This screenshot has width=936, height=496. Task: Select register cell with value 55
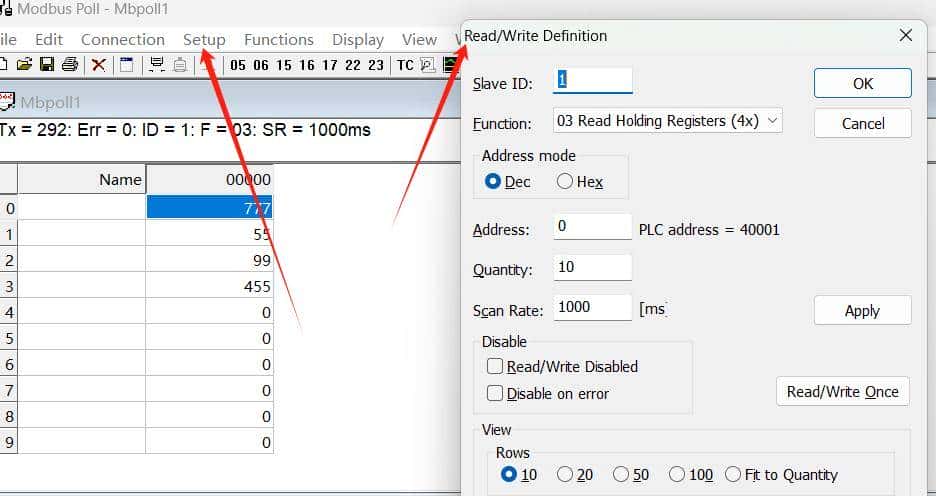210,234
